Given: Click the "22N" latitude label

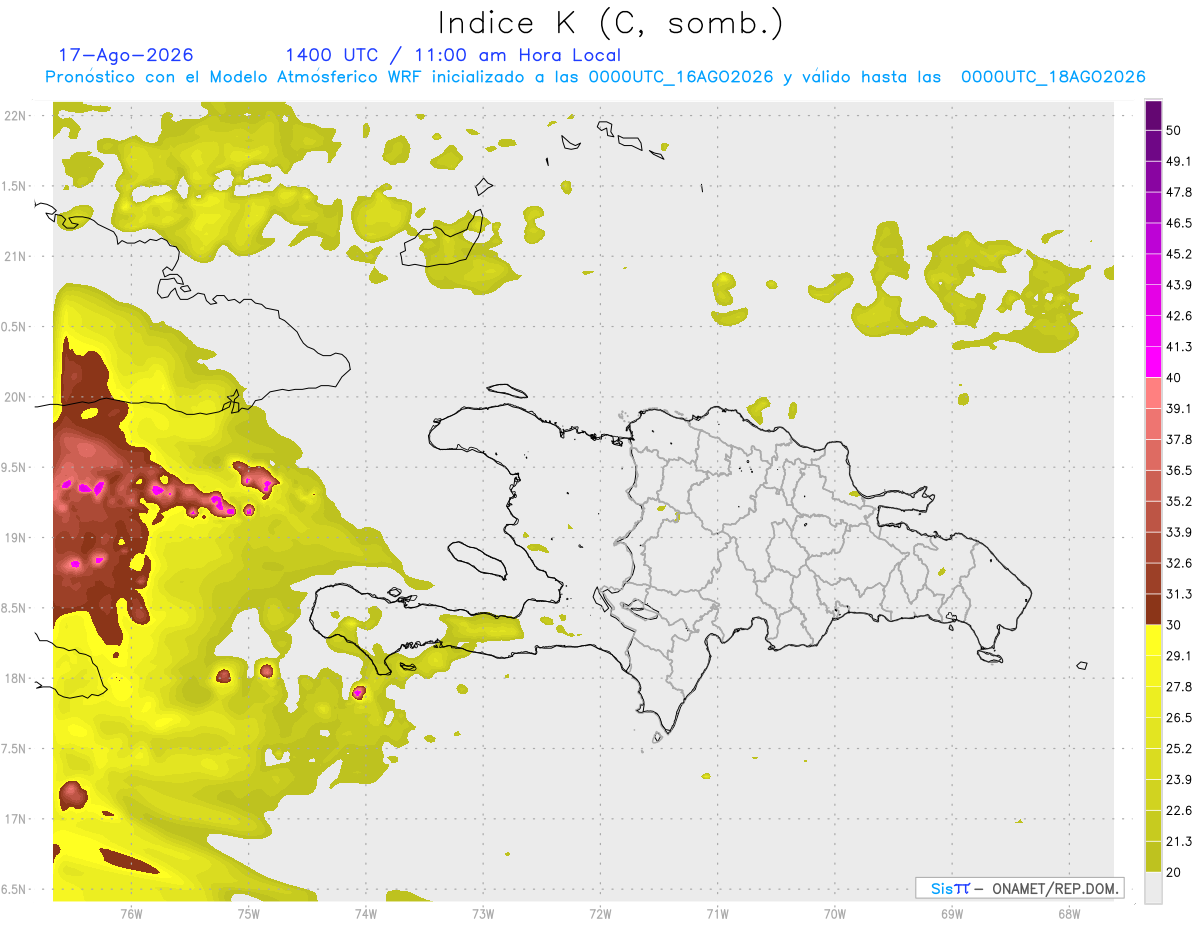Looking at the screenshot, I should click(15, 115).
